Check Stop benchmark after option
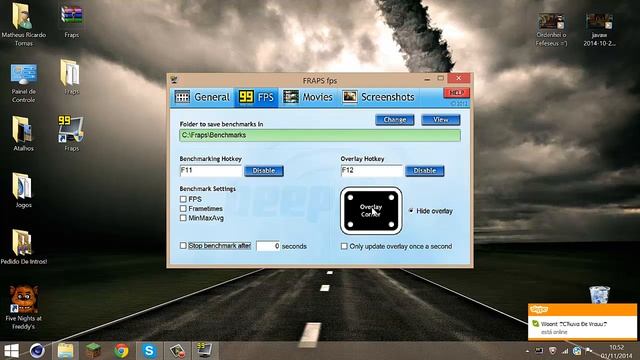 click(183, 246)
